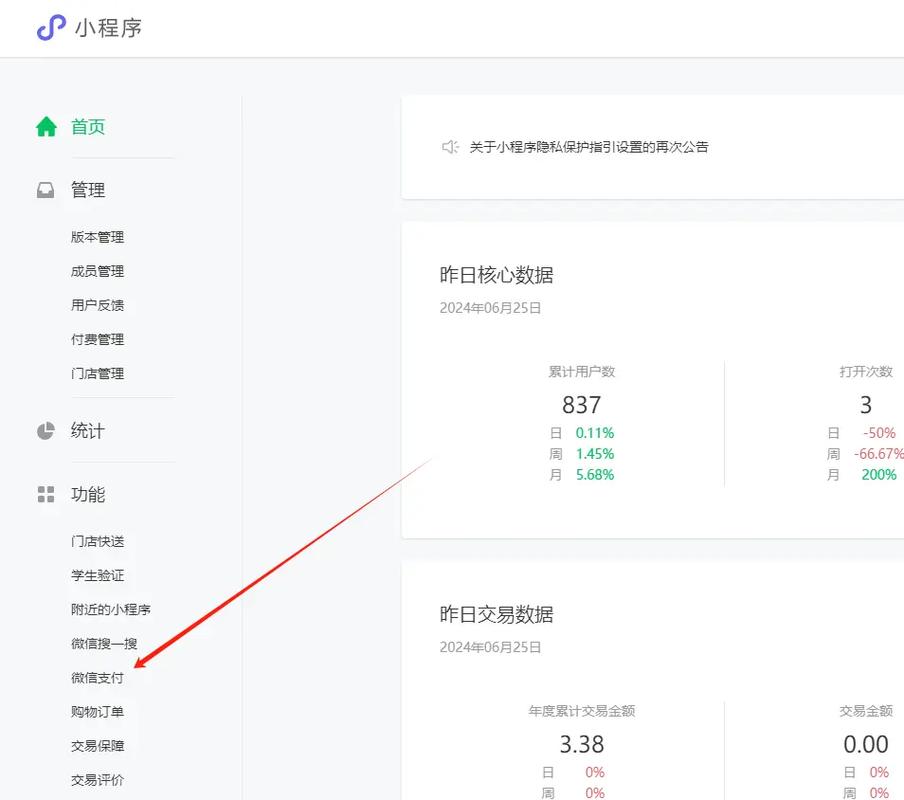Expand the 管理 menu section
The width and height of the screenshot is (904, 800).
[x=88, y=190]
